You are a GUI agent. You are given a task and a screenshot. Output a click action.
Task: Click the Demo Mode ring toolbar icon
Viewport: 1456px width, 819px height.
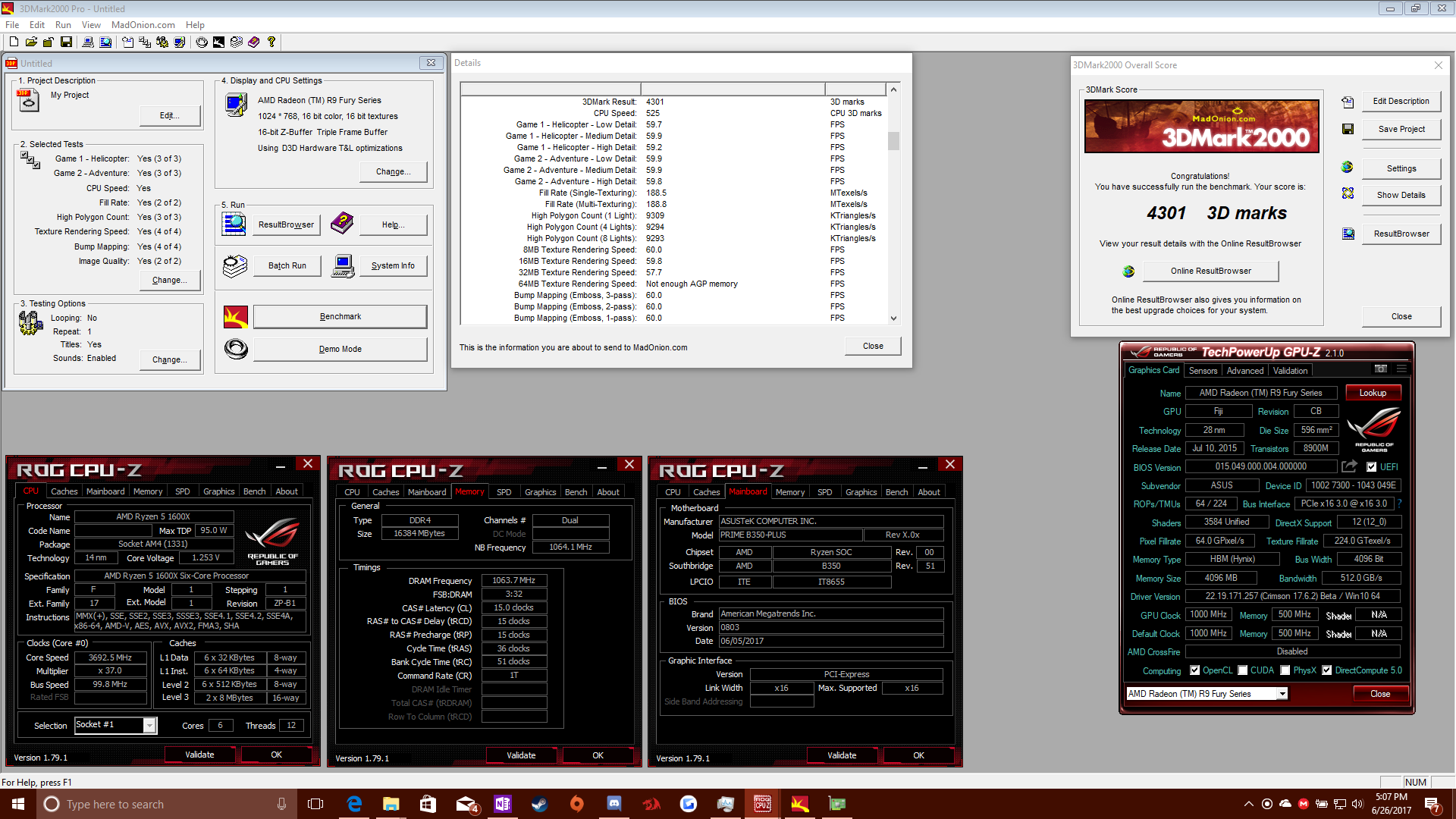click(202, 42)
